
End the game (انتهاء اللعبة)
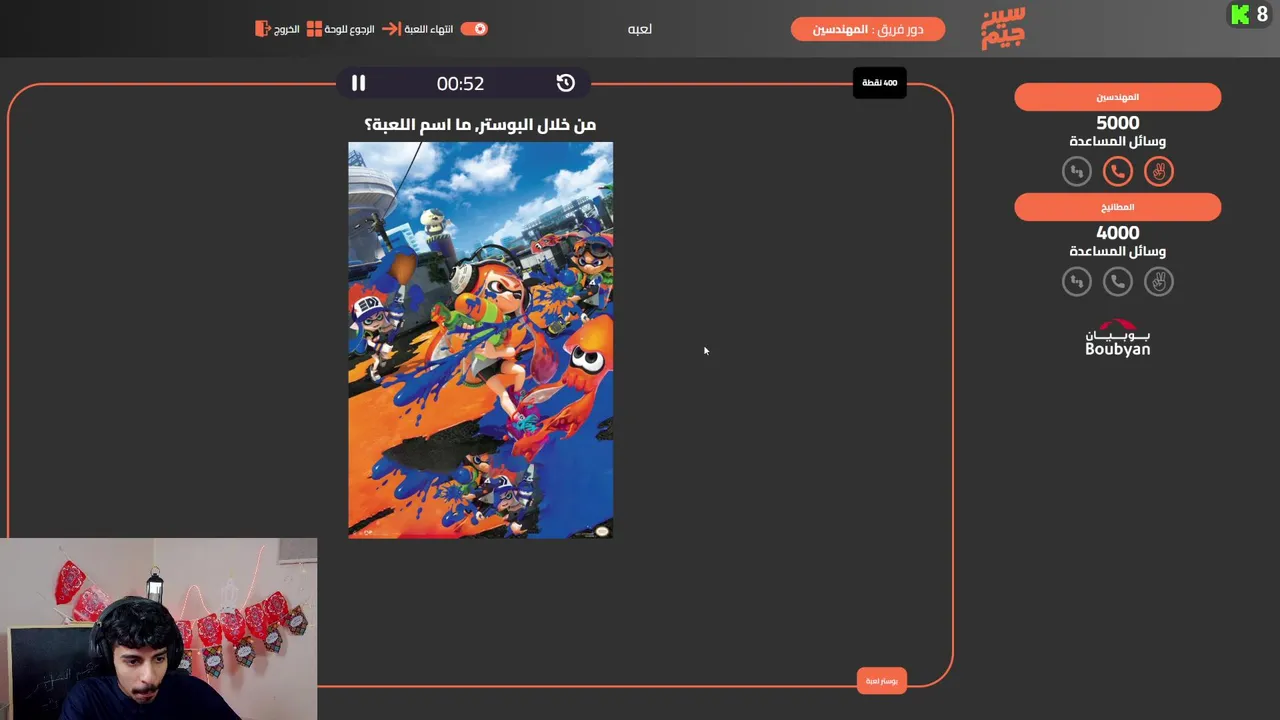417,29
